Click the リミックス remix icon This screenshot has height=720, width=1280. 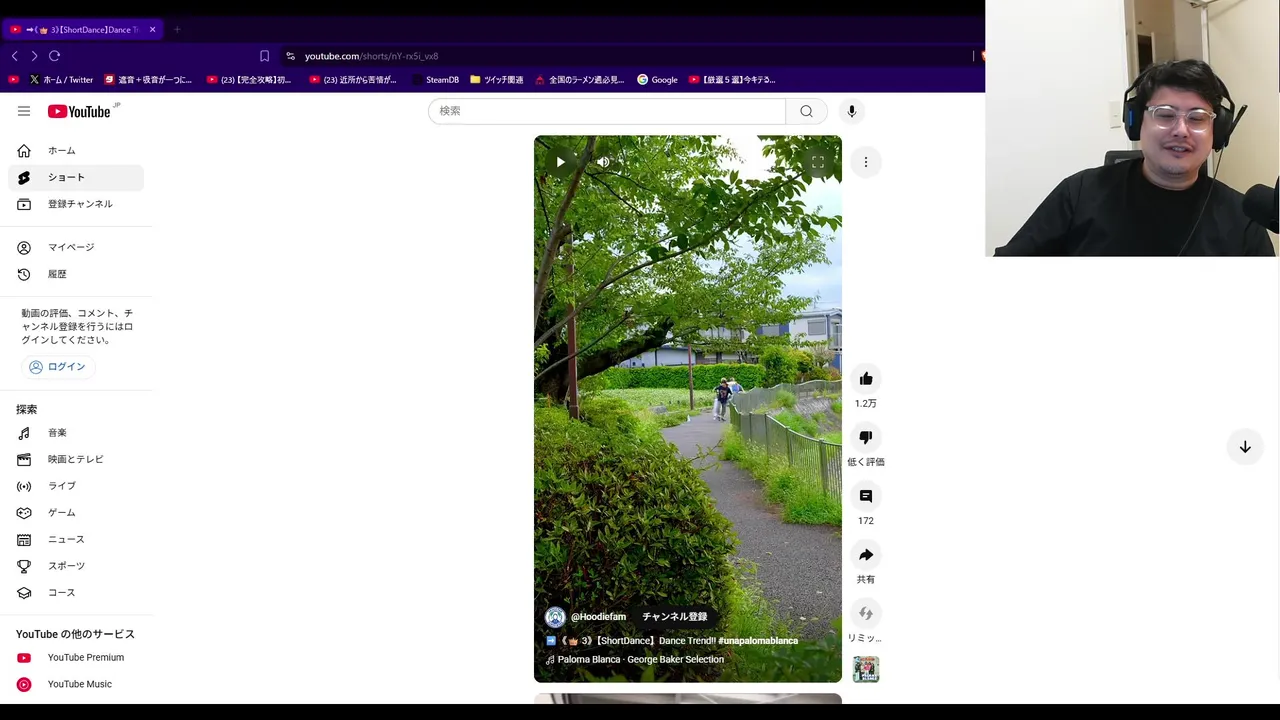click(866, 614)
